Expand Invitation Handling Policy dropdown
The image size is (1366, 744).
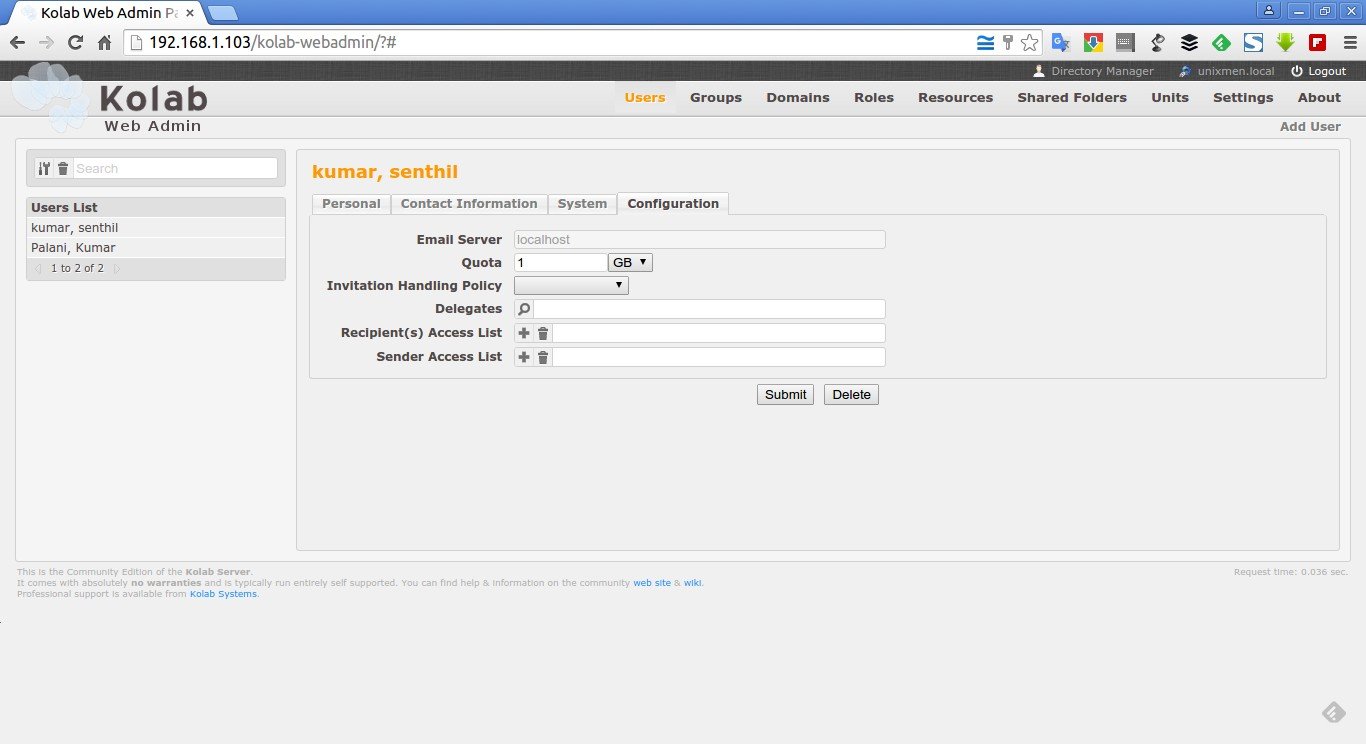click(x=571, y=286)
